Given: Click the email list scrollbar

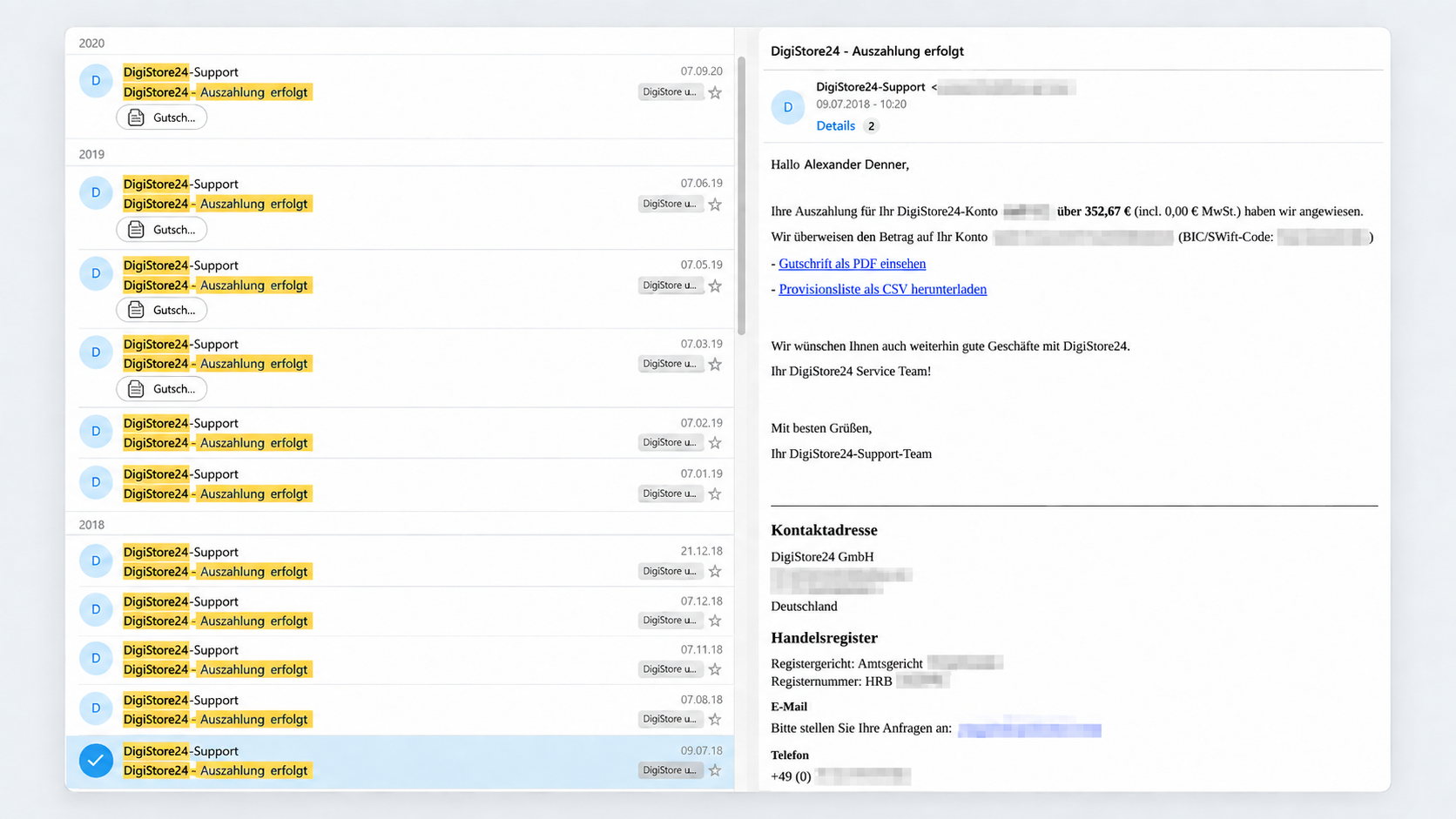Looking at the screenshot, I should (741, 196).
